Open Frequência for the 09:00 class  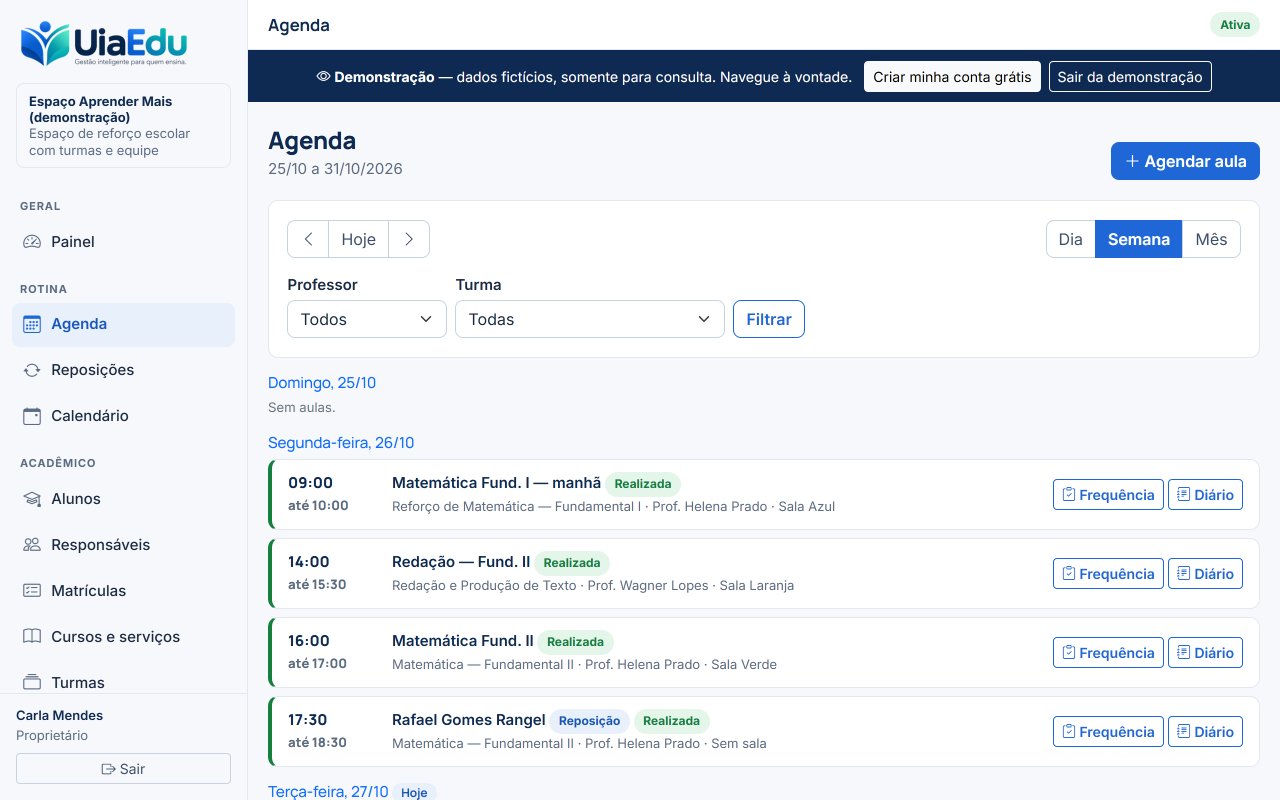click(1108, 495)
